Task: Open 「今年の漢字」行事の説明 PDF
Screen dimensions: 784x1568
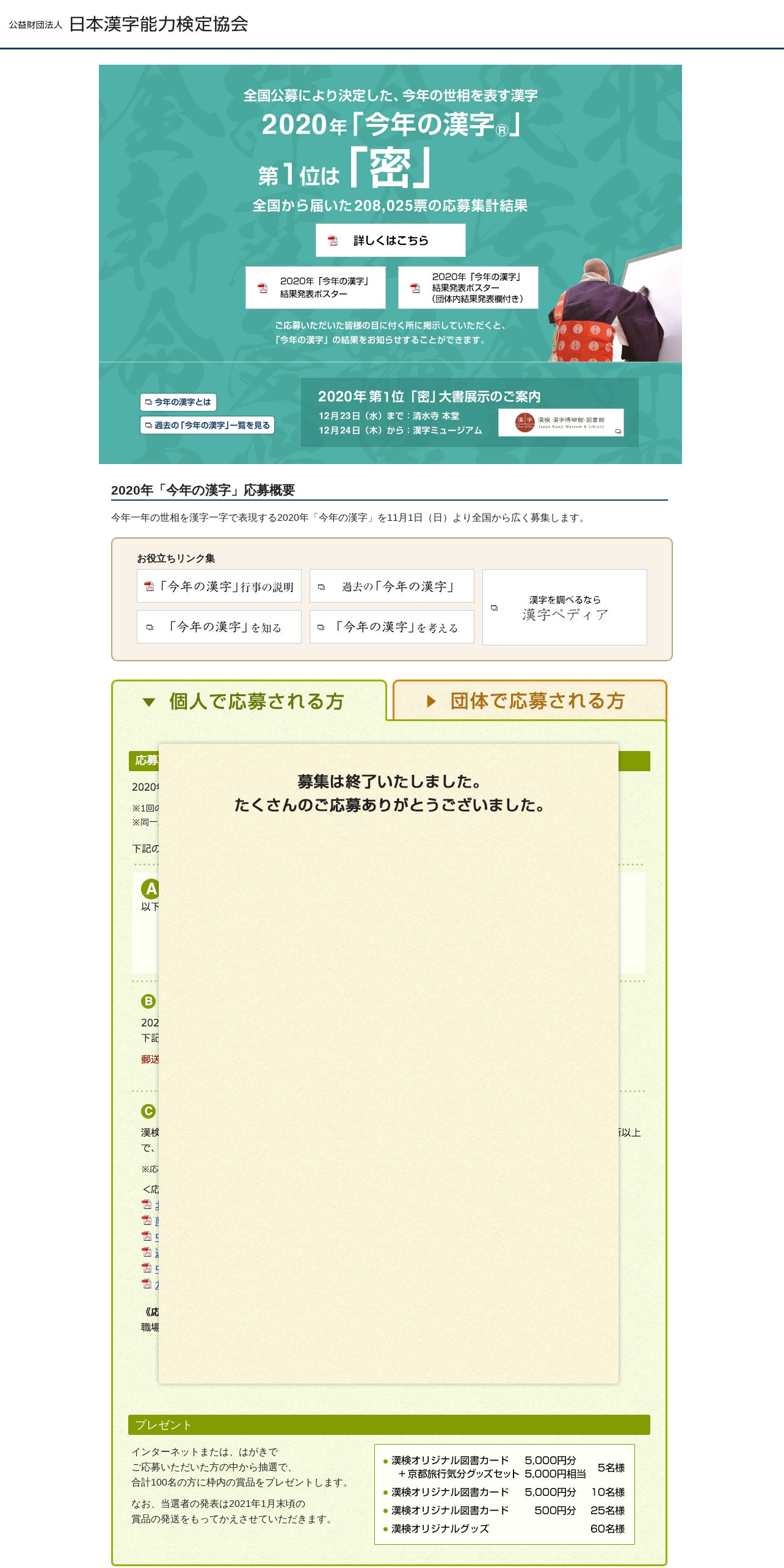Action: 219,586
